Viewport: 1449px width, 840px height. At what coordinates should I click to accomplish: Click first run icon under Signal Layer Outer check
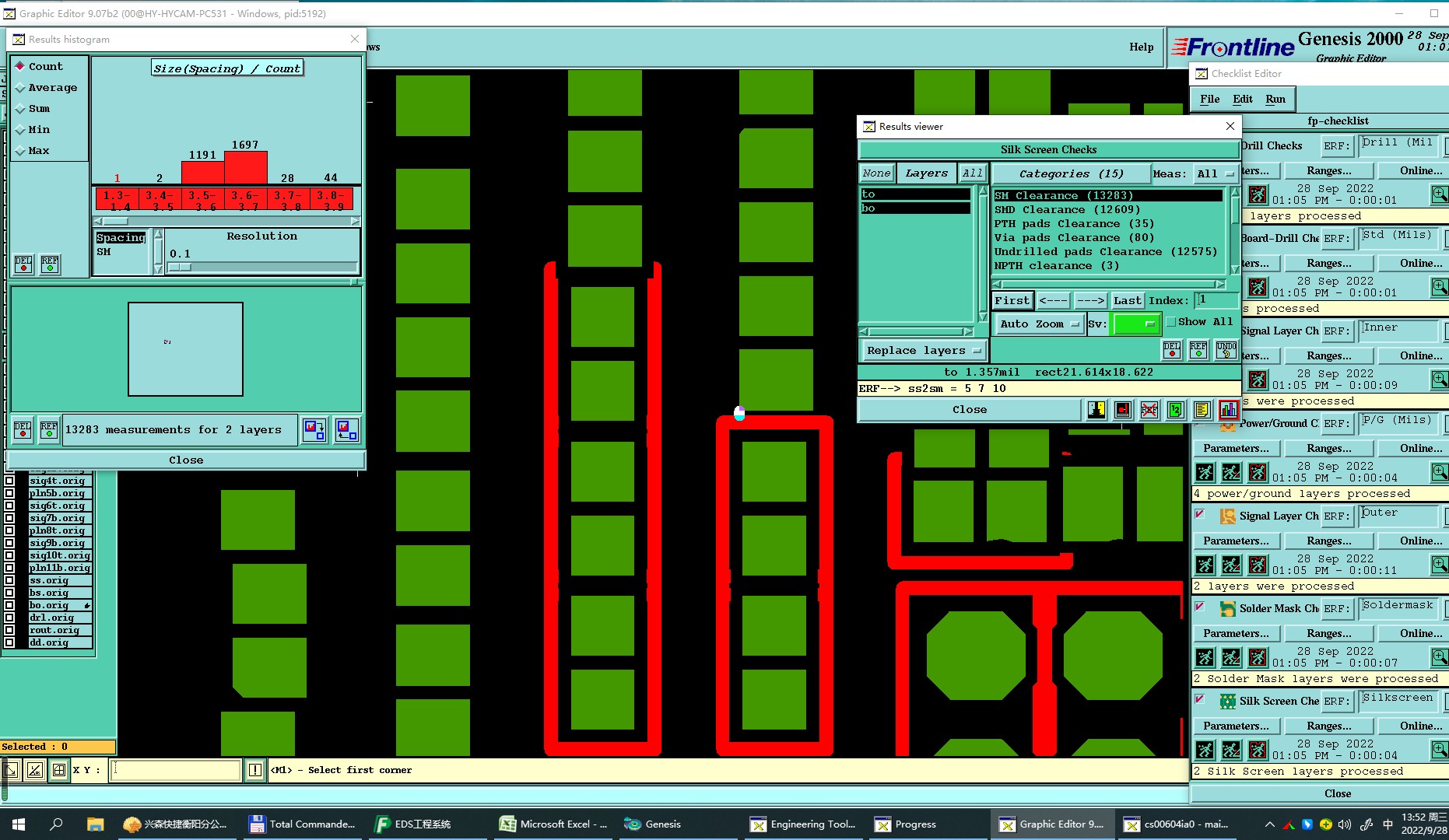1205,565
